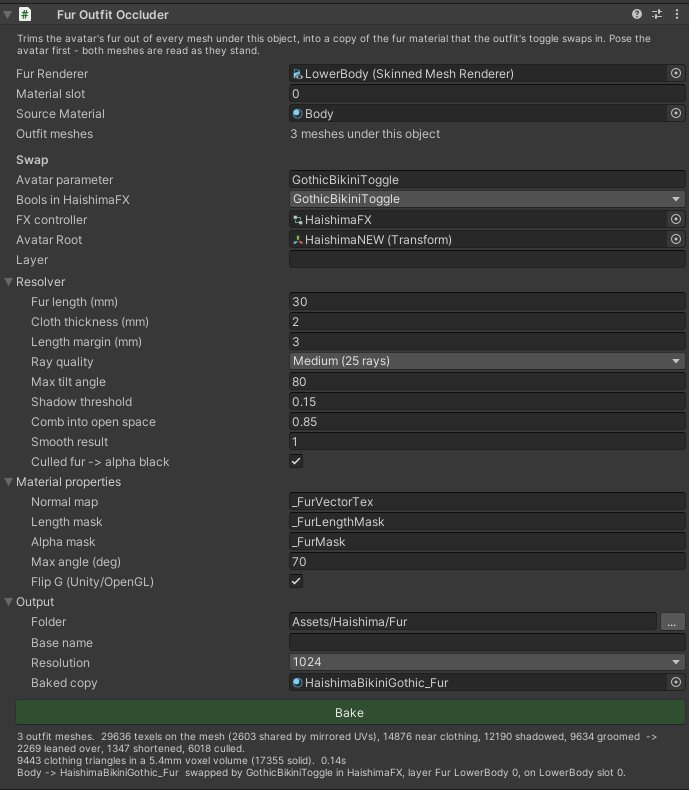Open object picker for Fur Renderer
The height and width of the screenshot is (790, 689).
[676, 73]
